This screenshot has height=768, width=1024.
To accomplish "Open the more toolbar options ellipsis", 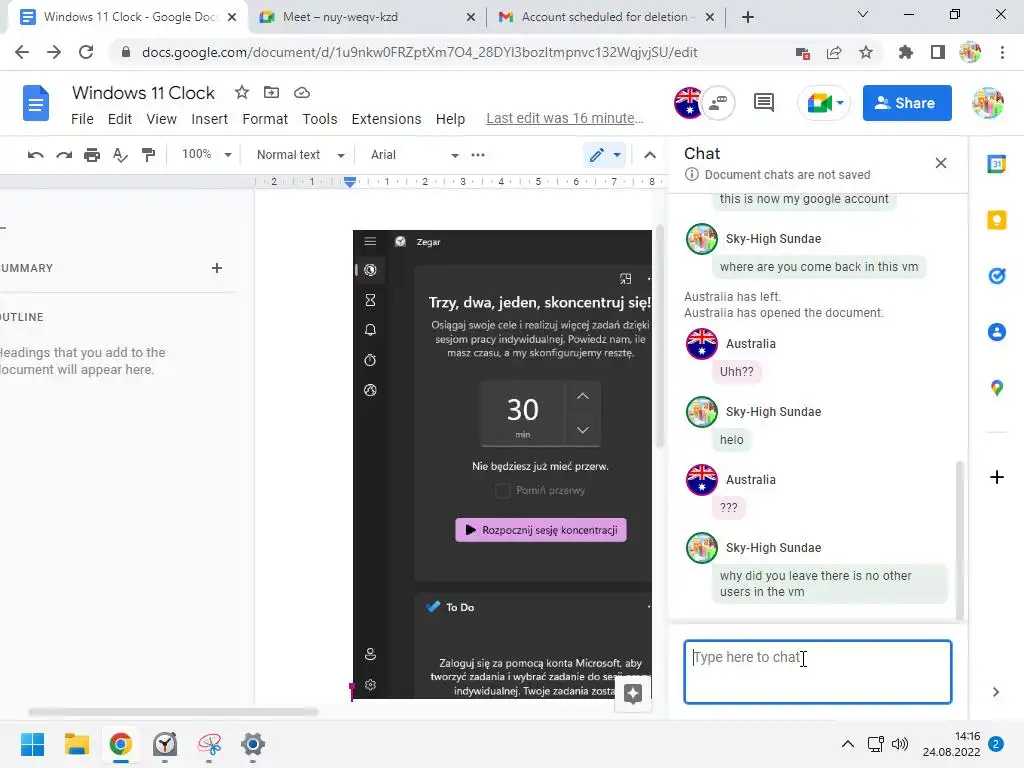I will pos(478,155).
